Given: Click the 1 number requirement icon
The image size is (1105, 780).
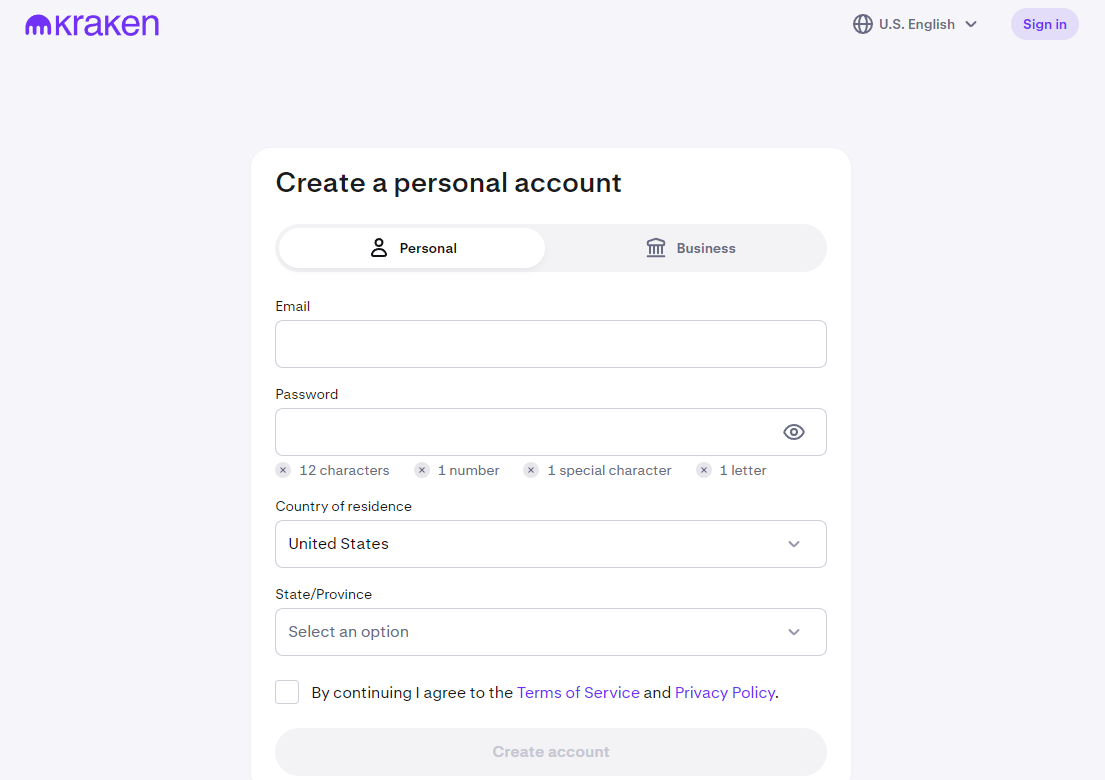Looking at the screenshot, I should [422, 470].
